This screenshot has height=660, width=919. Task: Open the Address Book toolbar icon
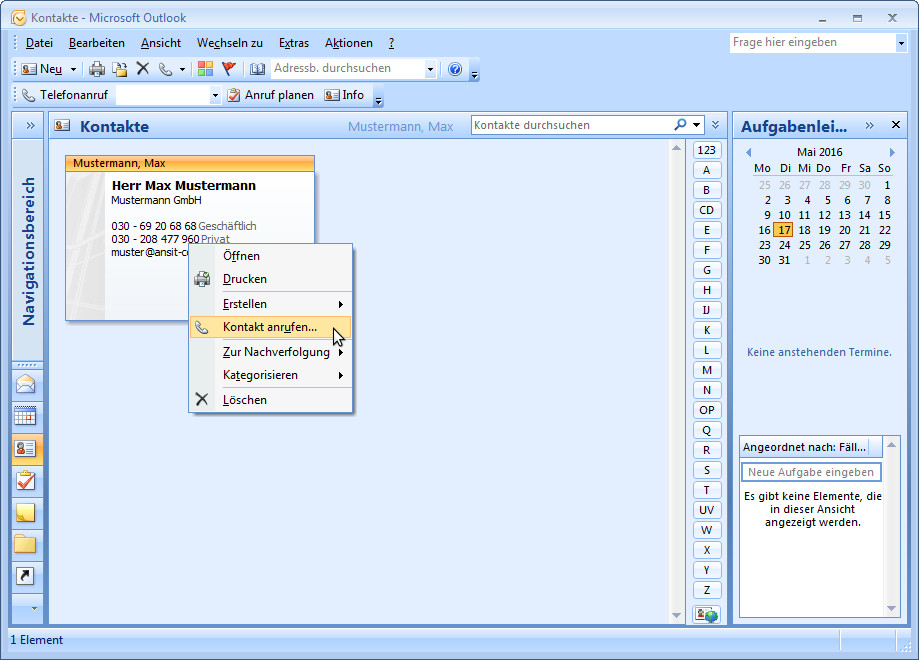tap(256, 68)
